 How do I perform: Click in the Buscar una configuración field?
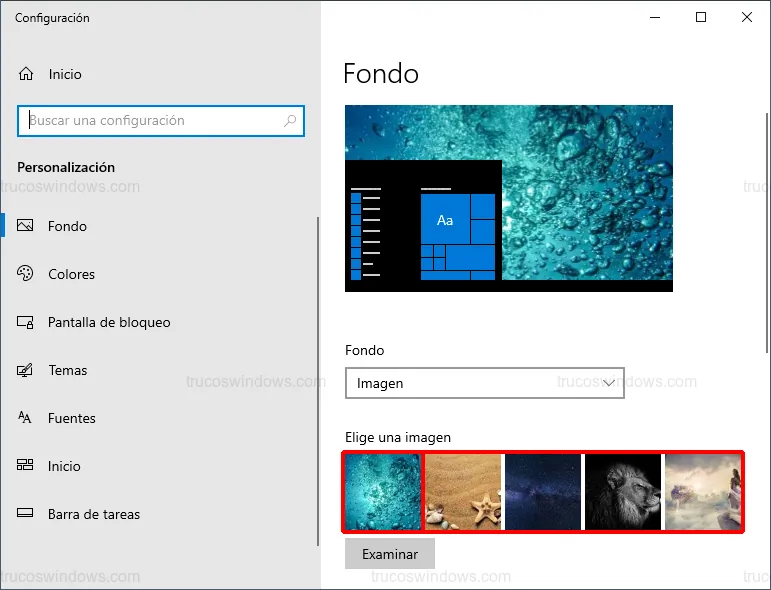coord(150,121)
